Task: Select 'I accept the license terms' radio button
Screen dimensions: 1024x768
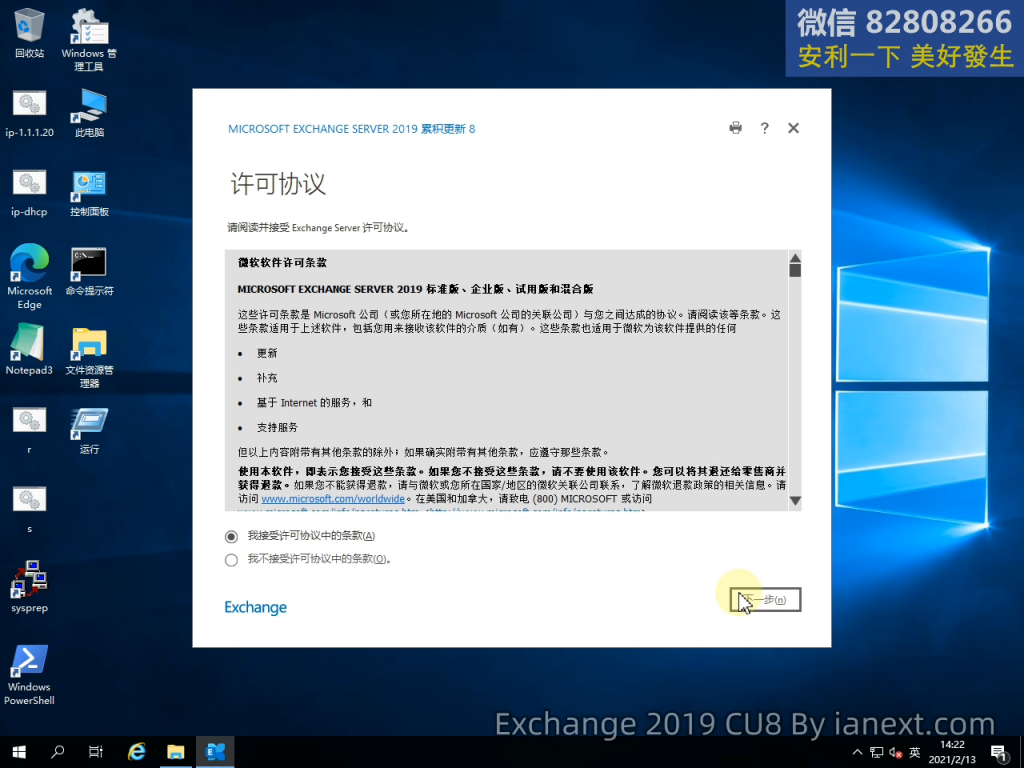Action: click(x=232, y=536)
